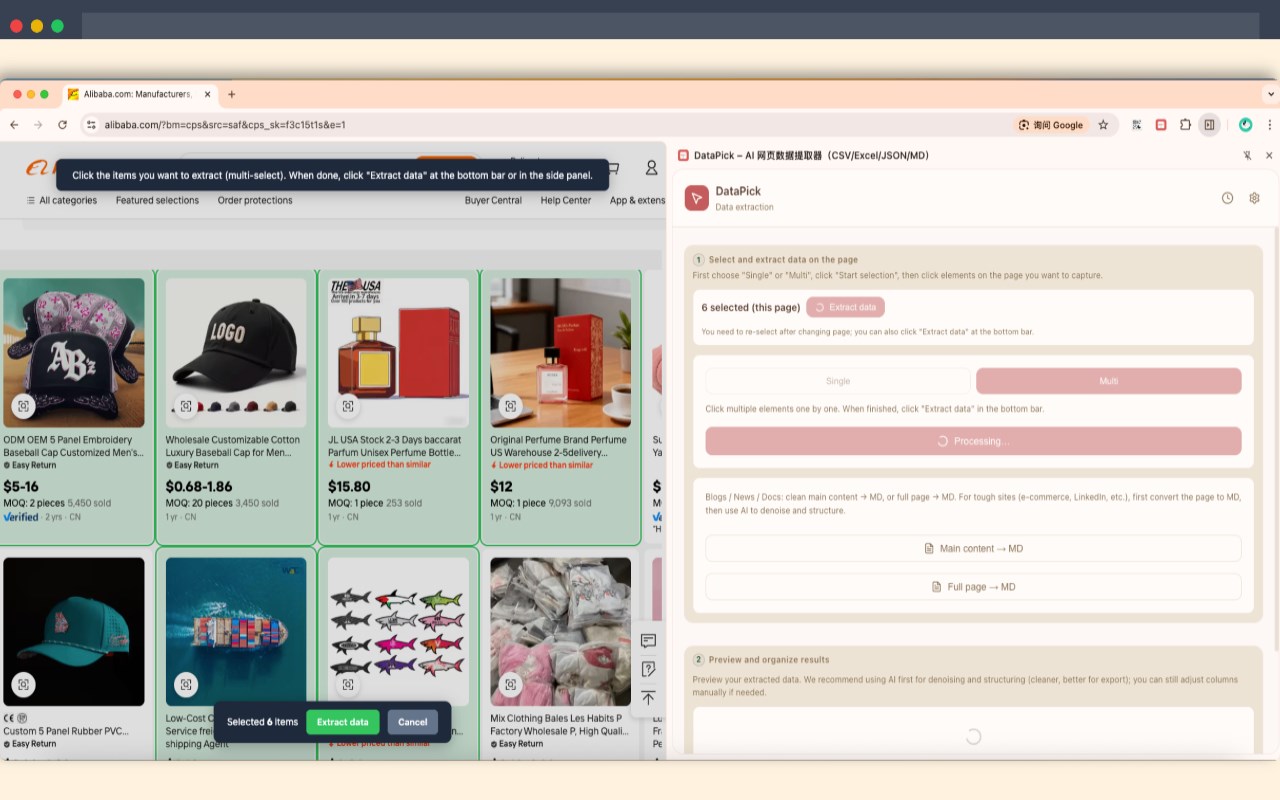Click the 询问 Google lens button
Screen dimensions: 1280x800
(1051, 125)
